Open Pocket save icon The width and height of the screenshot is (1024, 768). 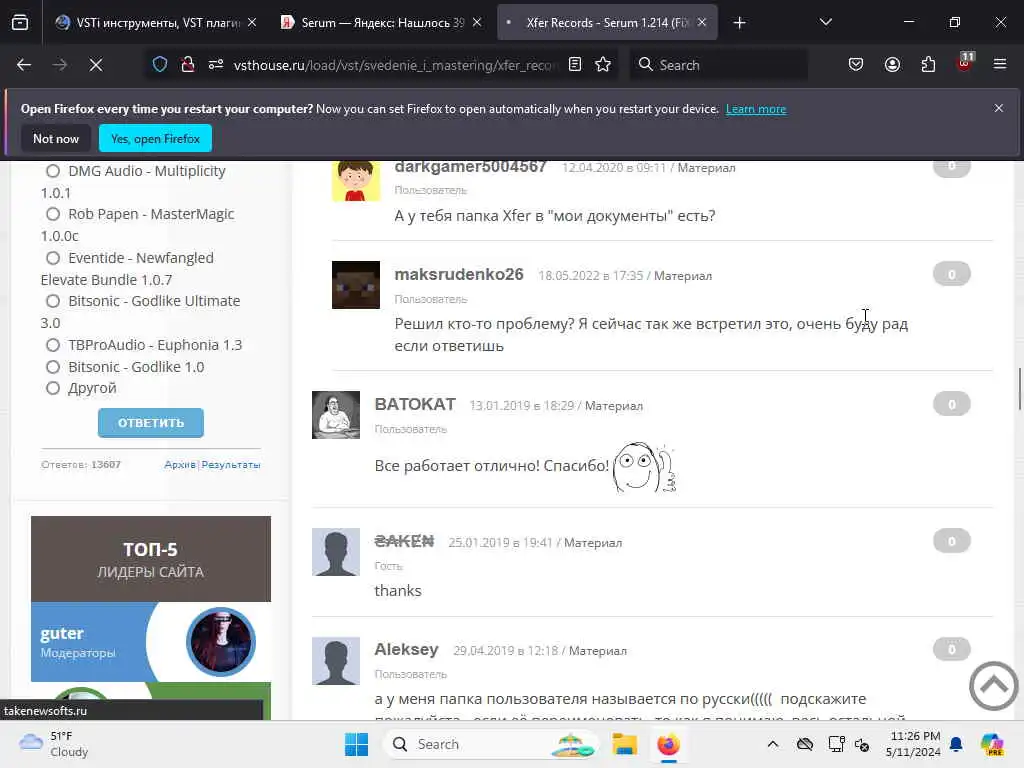click(x=856, y=65)
